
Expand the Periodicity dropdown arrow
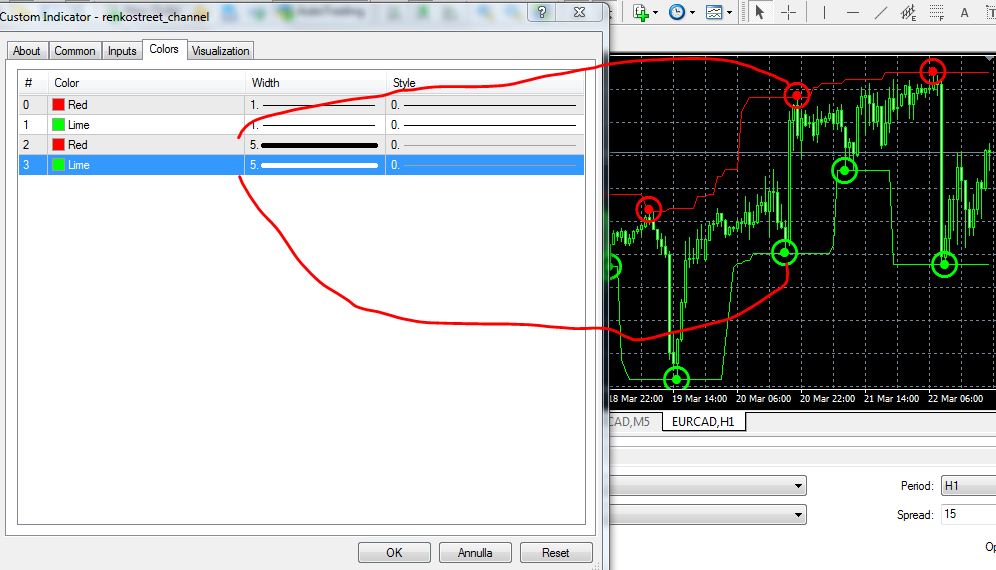(x=692, y=12)
